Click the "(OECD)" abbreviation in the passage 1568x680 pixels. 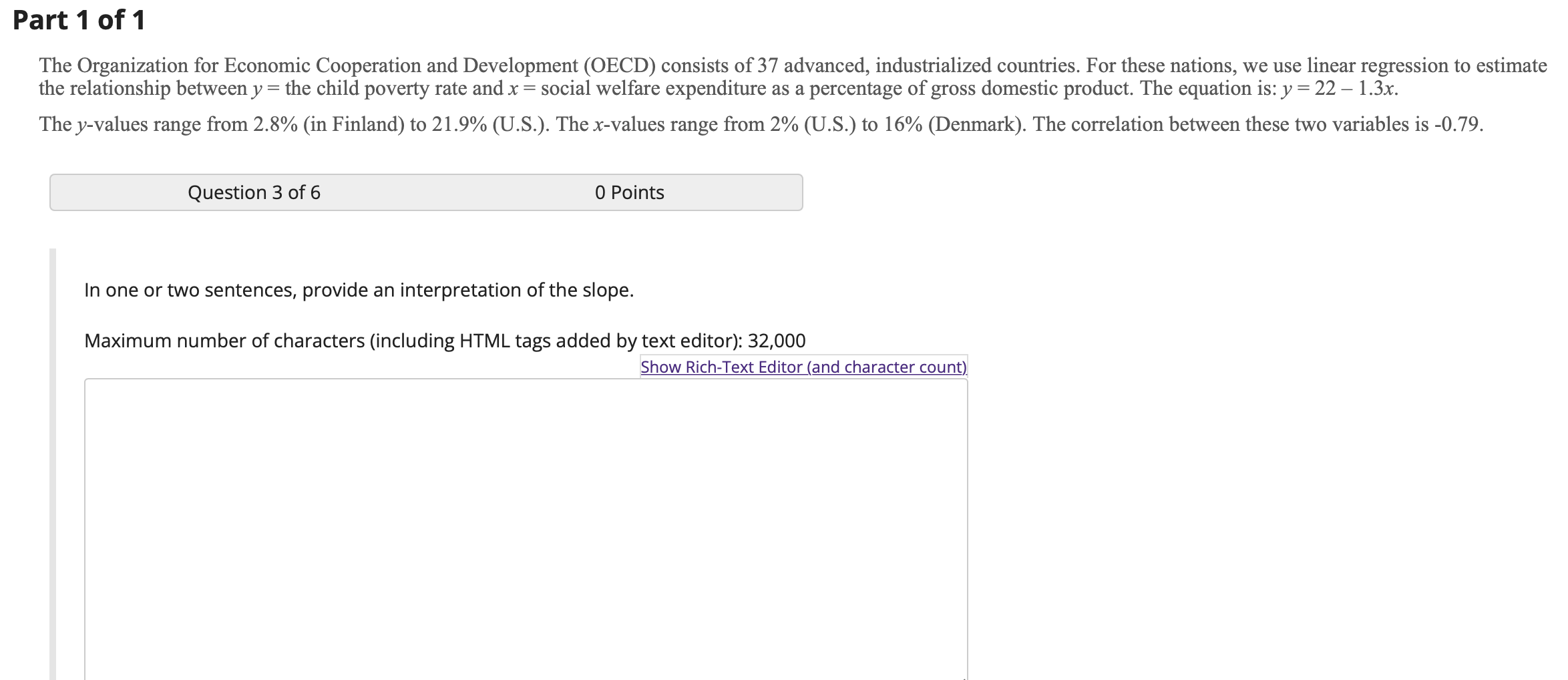coord(620,65)
